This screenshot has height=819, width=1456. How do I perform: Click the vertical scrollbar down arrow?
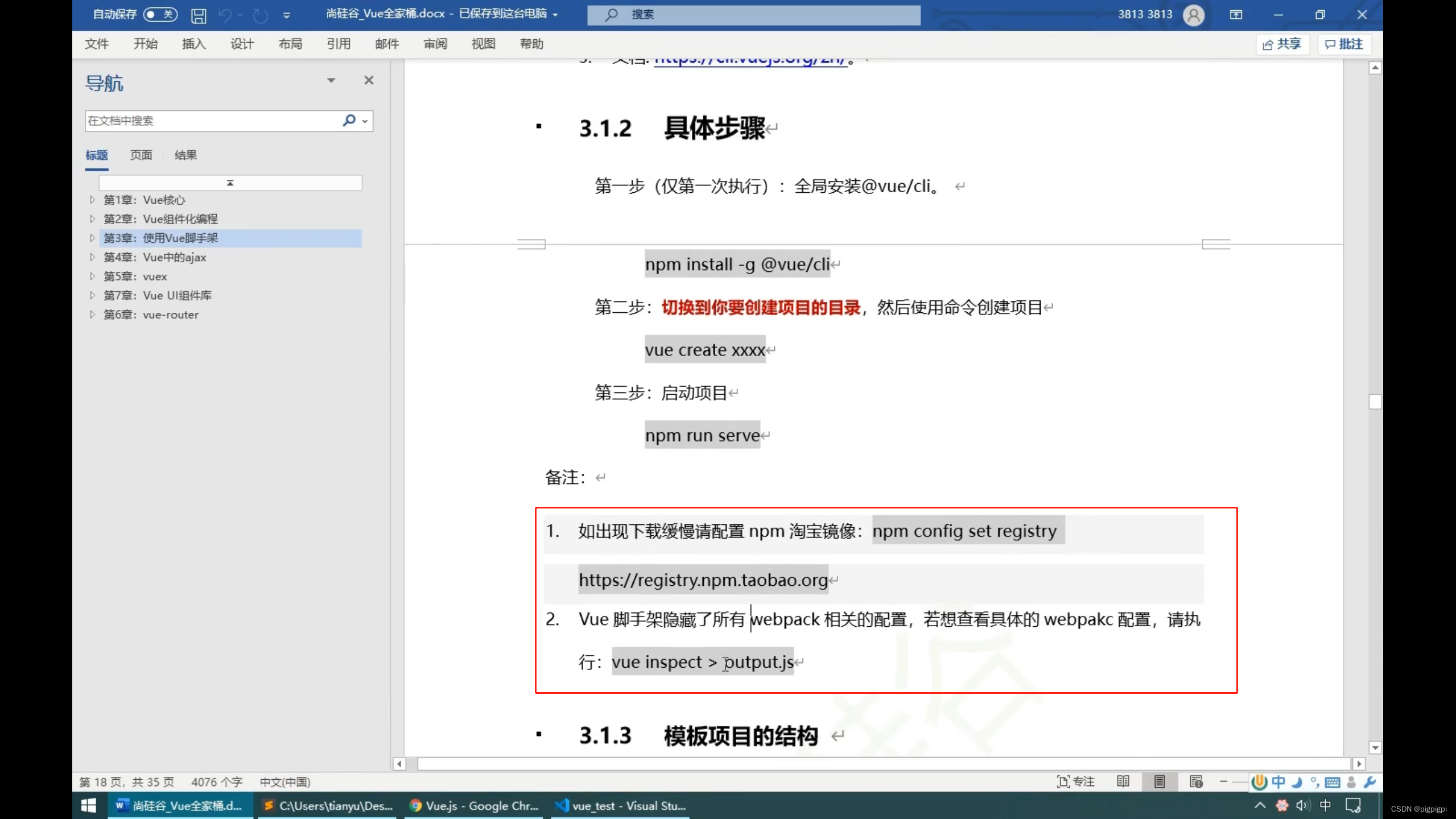click(x=1375, y=747)
